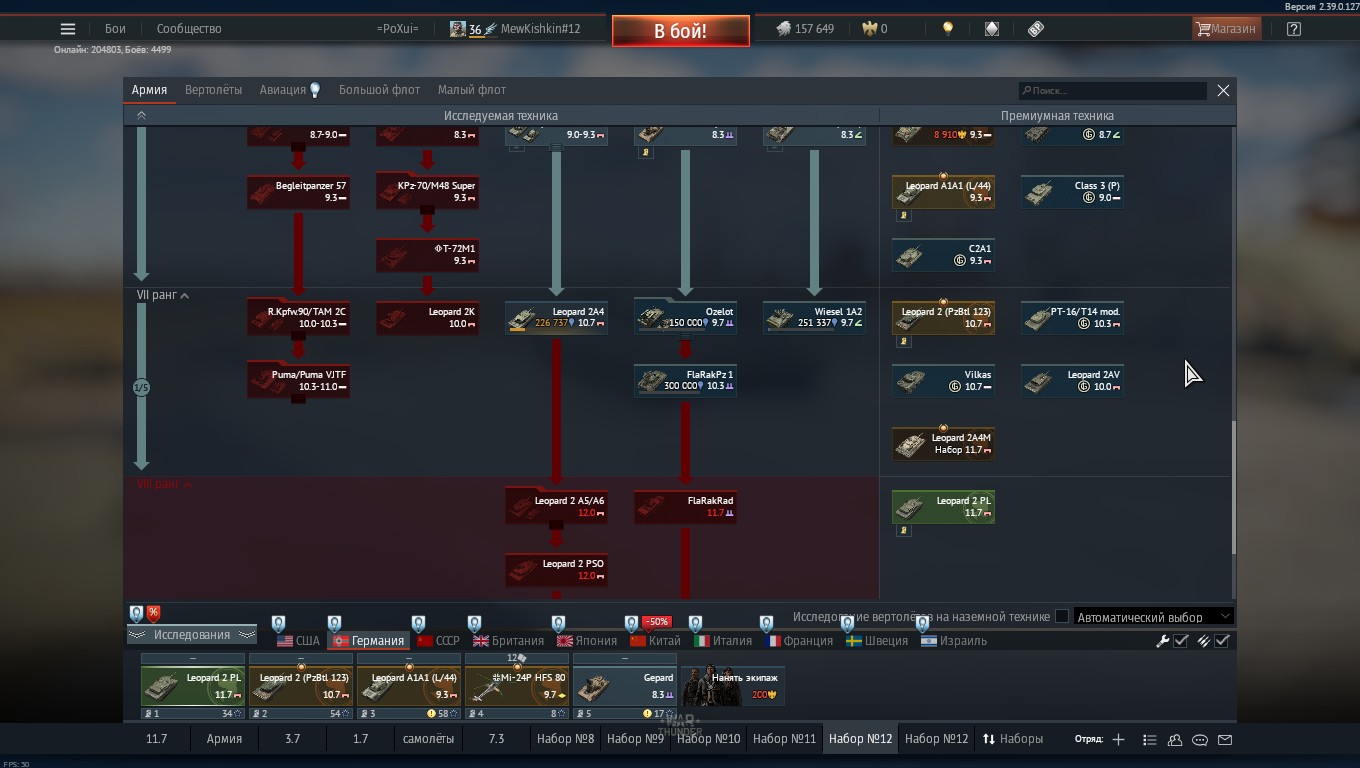Open the Бои menu
The image size is (1360, 768).
pos(115,29)
